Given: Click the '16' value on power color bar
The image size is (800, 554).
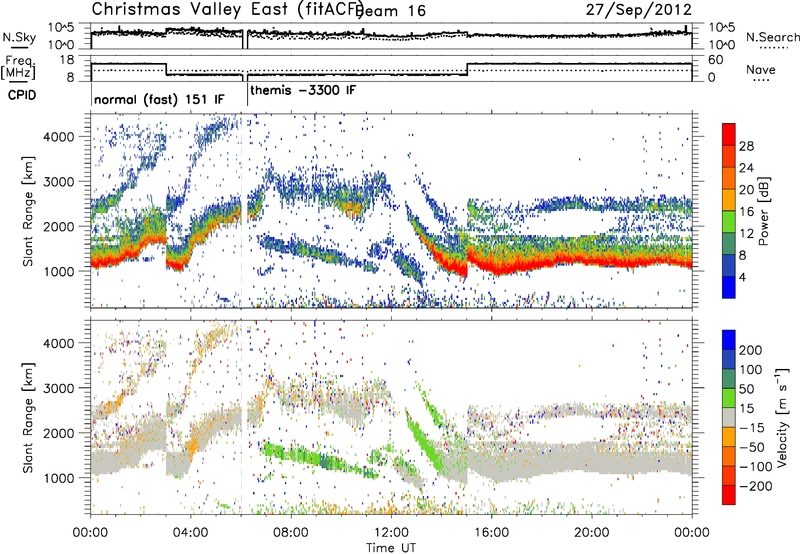Looking at the screenshot, I should [746, 212].
